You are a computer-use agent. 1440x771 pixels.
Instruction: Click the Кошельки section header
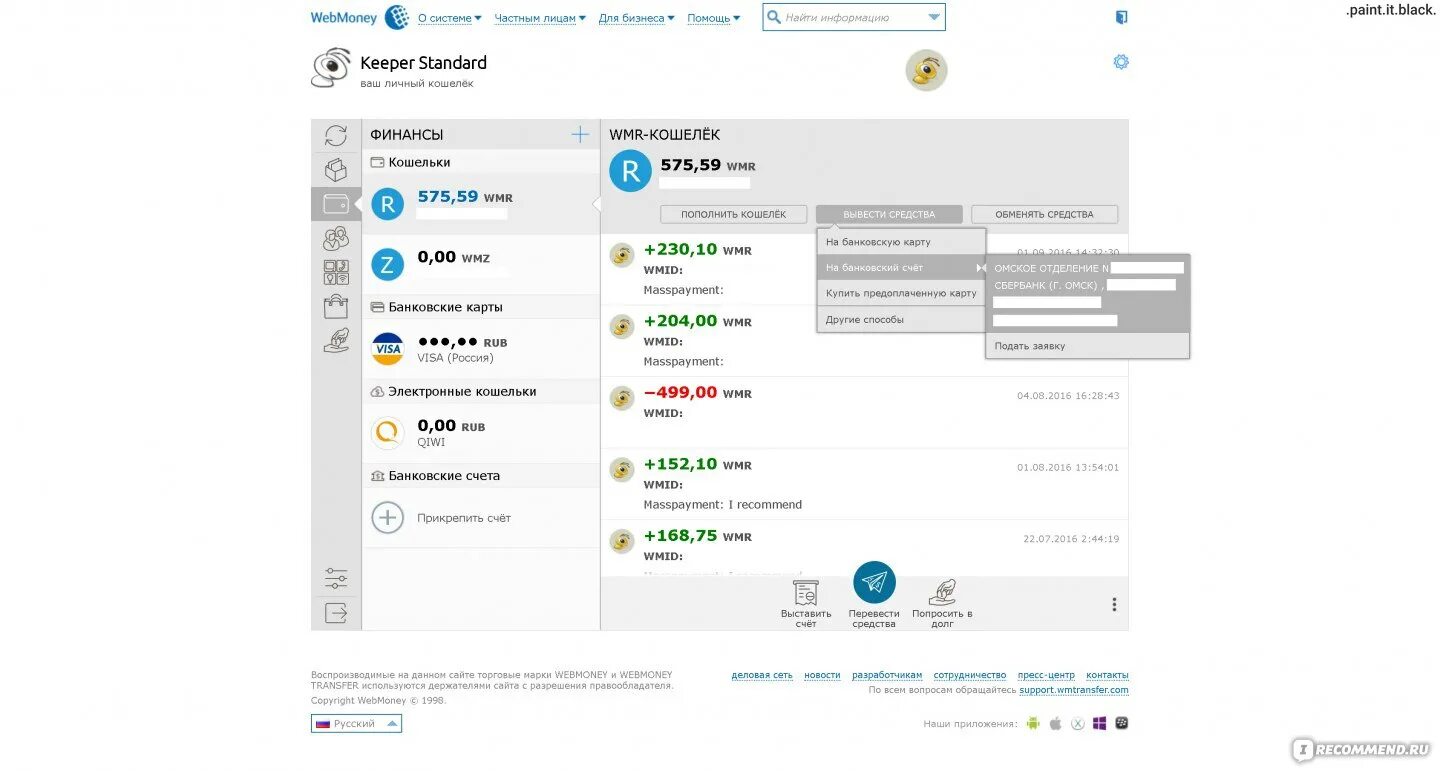tap(480, 162)
